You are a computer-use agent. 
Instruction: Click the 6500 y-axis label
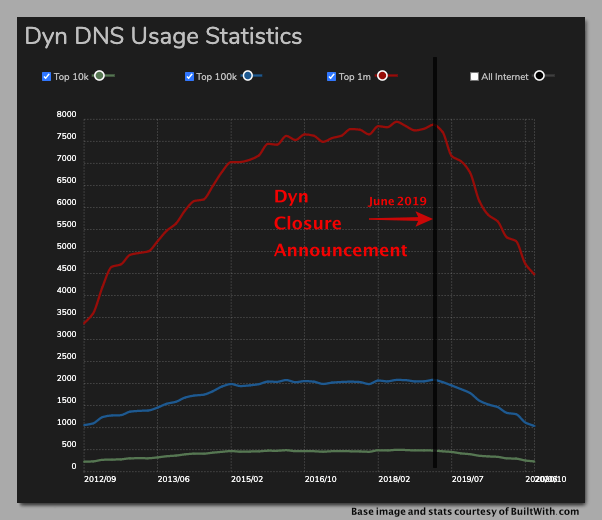coord(66,180)
